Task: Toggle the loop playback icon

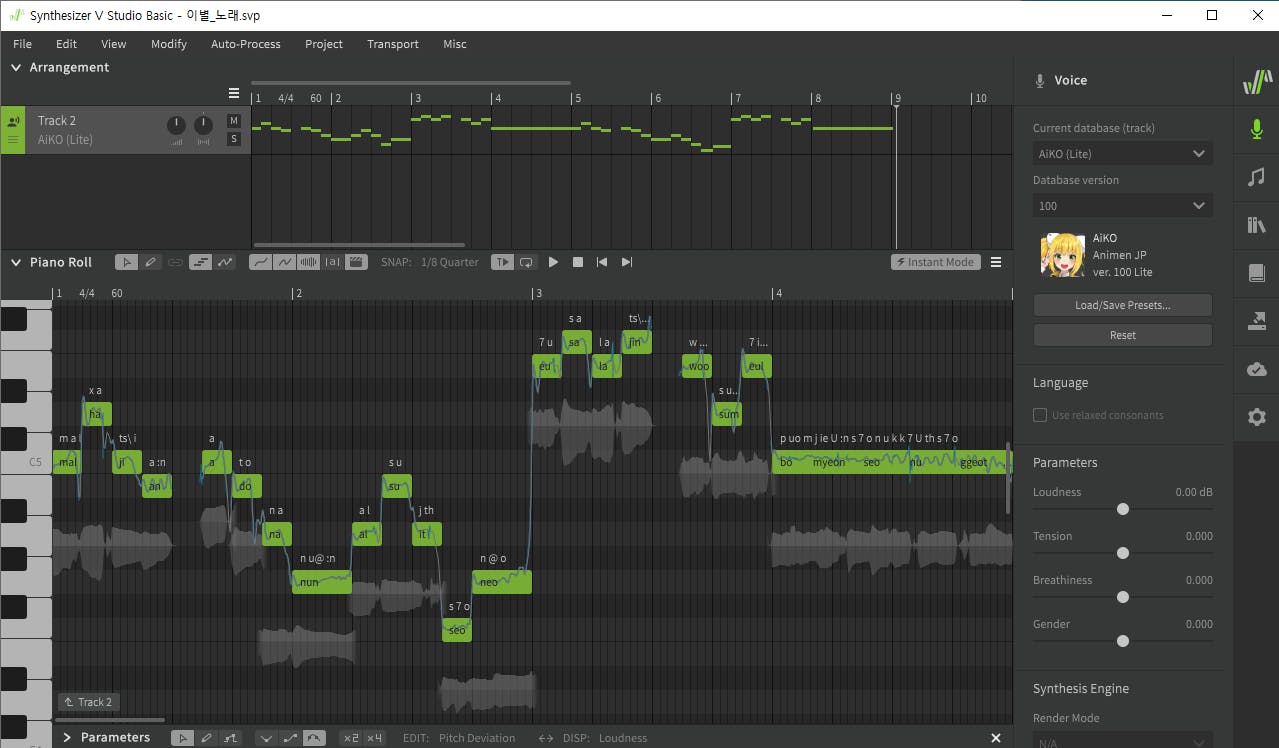Action: [x=526, y=262]
